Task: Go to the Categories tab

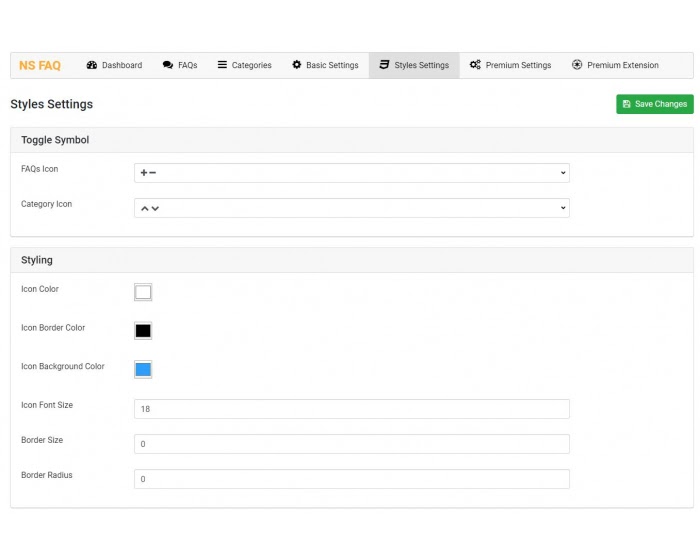Action: point(244,66)
